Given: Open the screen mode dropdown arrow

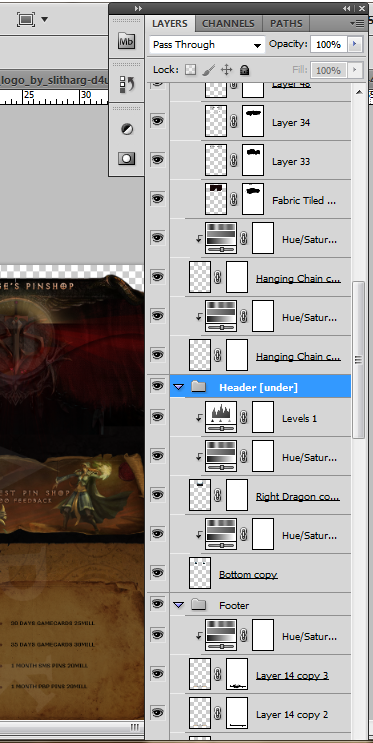Looking at the screenshot, I should pyautogui.click(x=45, y=19).
